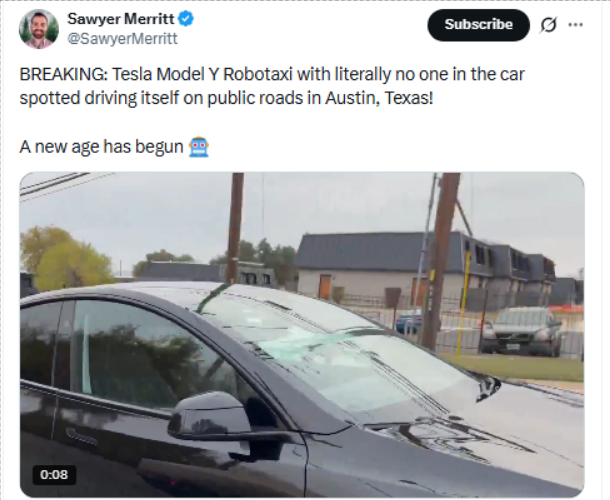Open the Sawyer Merritt display name link
The width and height of the screenshot is (610, 500).
coord(121,19)
